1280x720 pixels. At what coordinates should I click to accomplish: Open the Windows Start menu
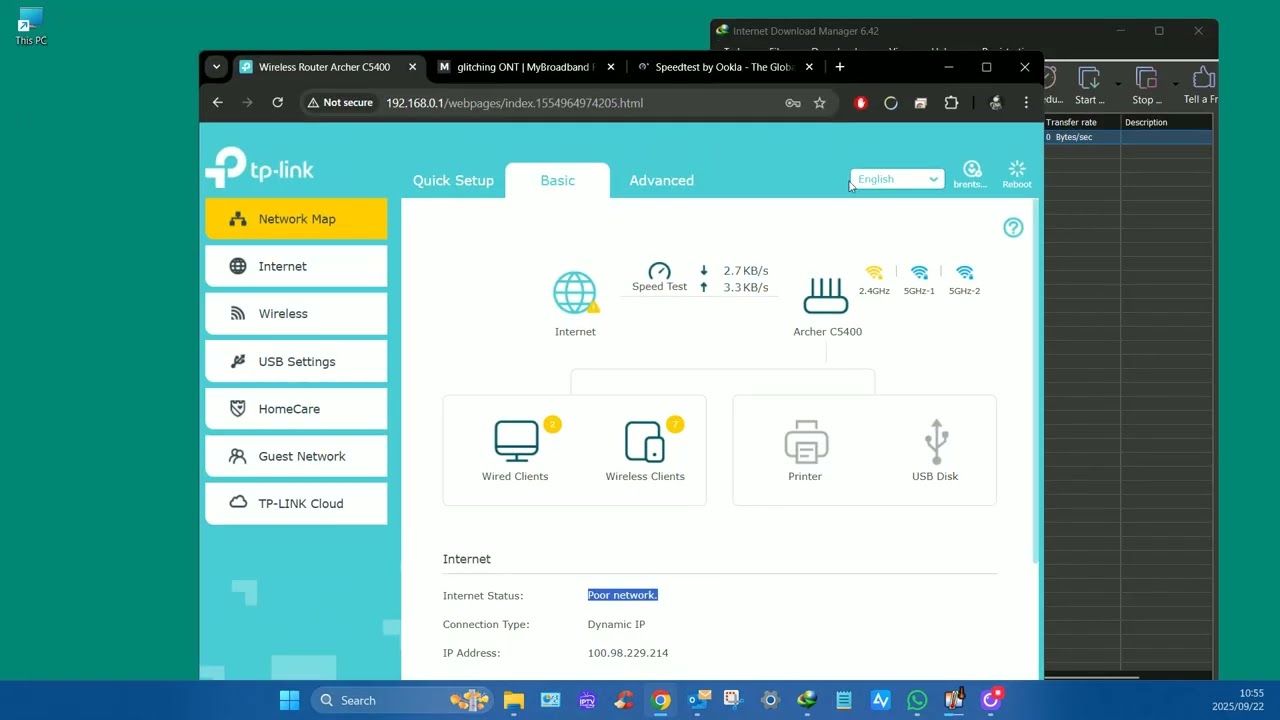289,700
